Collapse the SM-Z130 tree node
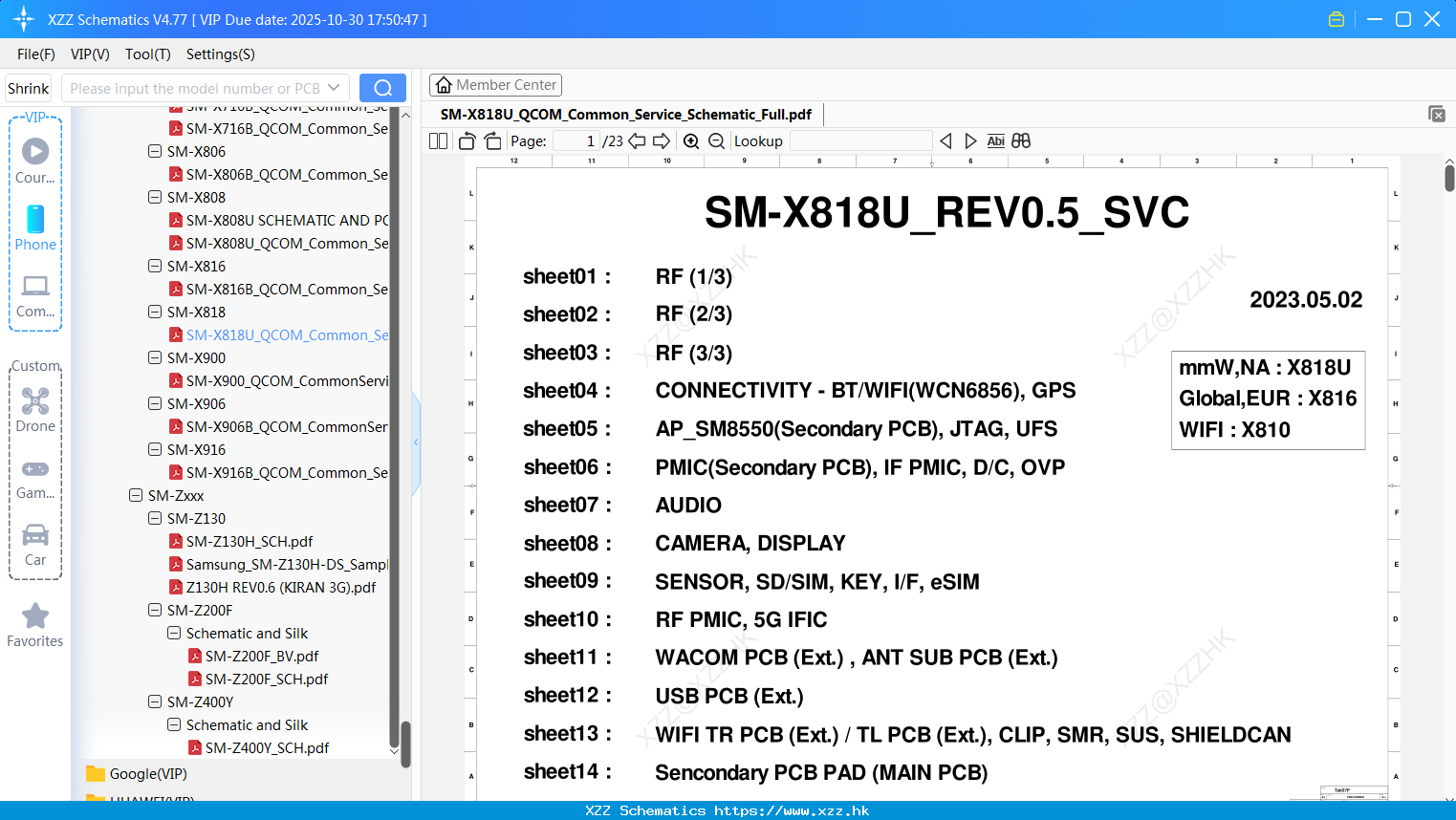This screenshot has height=820, width=1456. pyautogui.click(x=155, y=518)
